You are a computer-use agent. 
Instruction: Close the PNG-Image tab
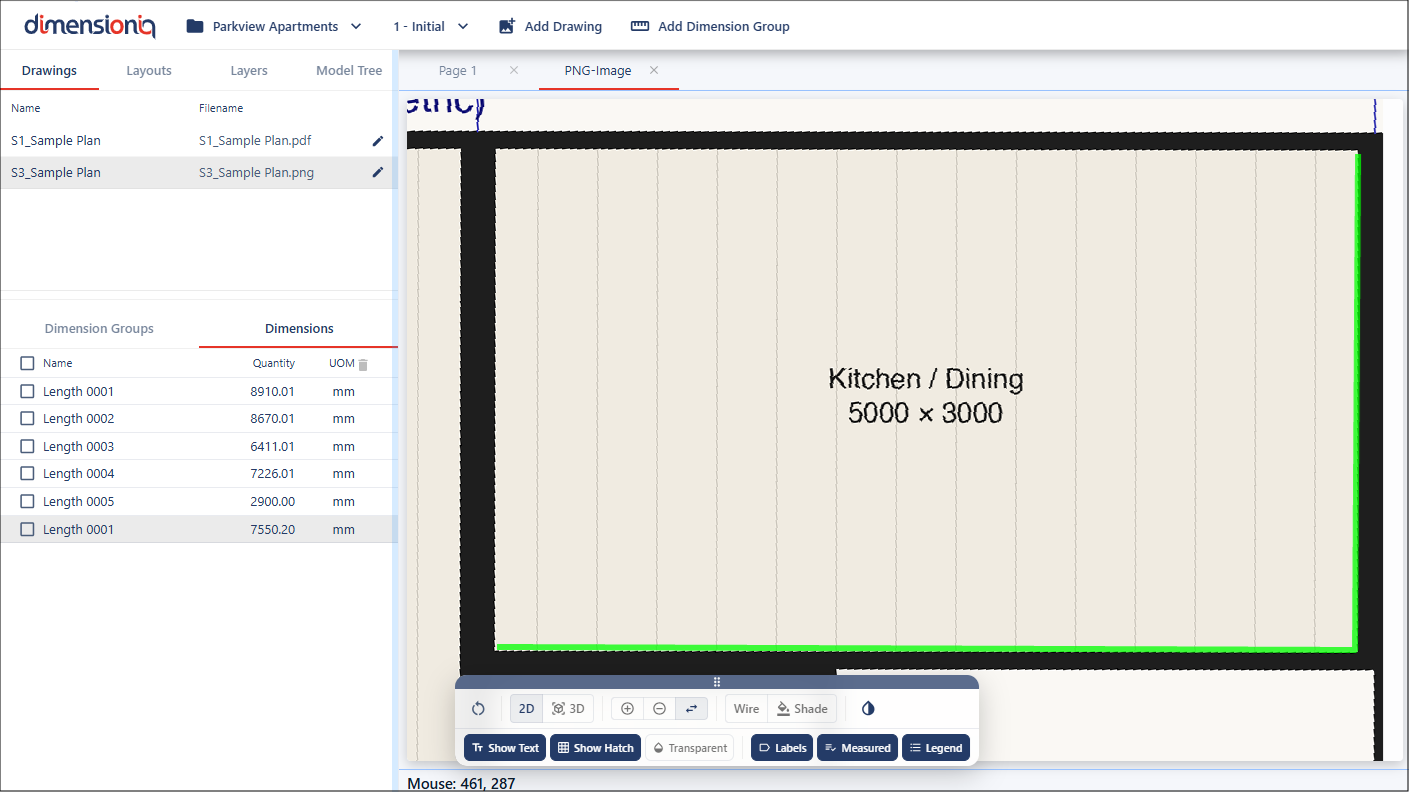pyautogui.click(x=654, y=71)
